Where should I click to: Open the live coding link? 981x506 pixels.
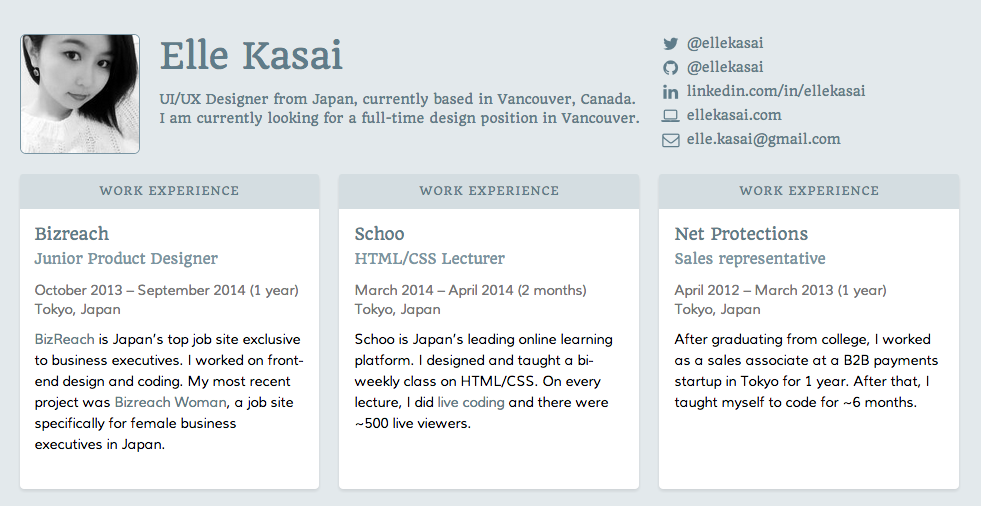[x=470, y=402]
